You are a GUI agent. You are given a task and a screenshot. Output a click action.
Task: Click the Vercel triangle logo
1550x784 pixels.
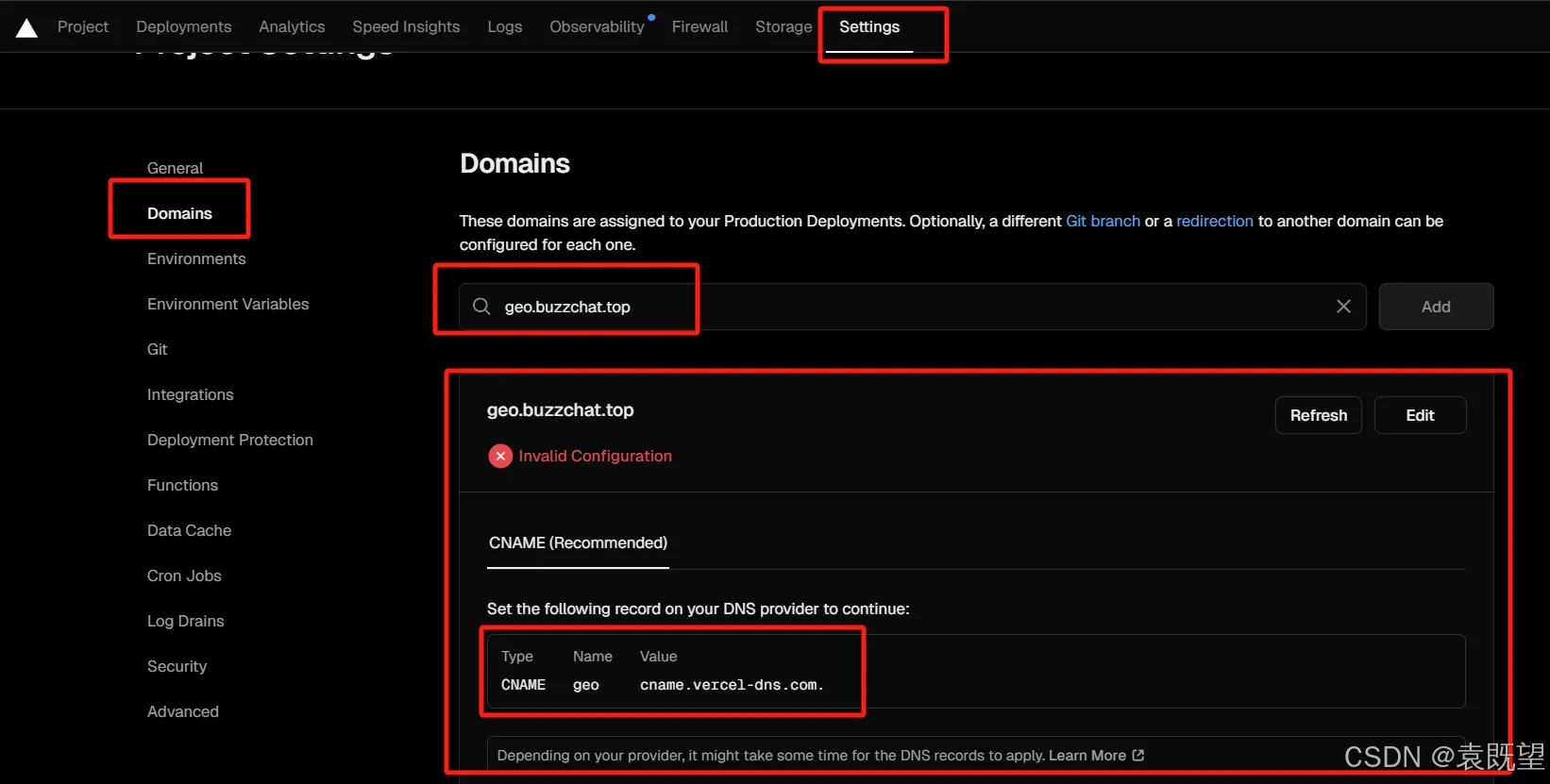[x=26, y=28]
